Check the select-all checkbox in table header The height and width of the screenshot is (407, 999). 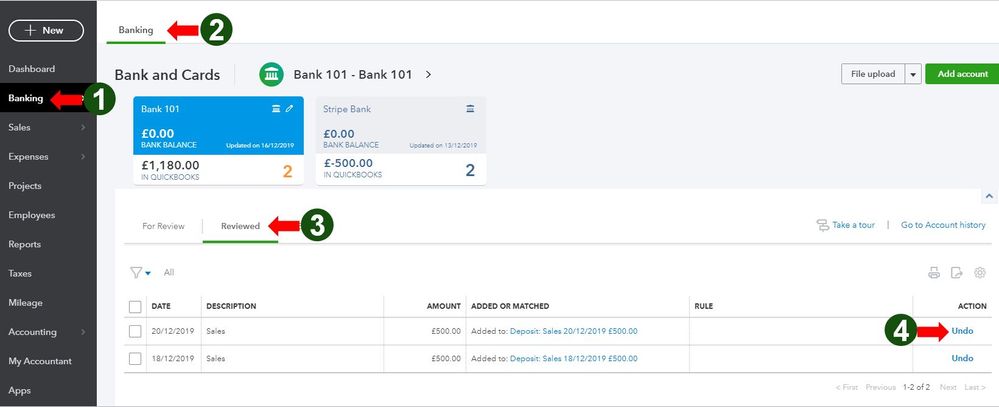click(135, 306)
